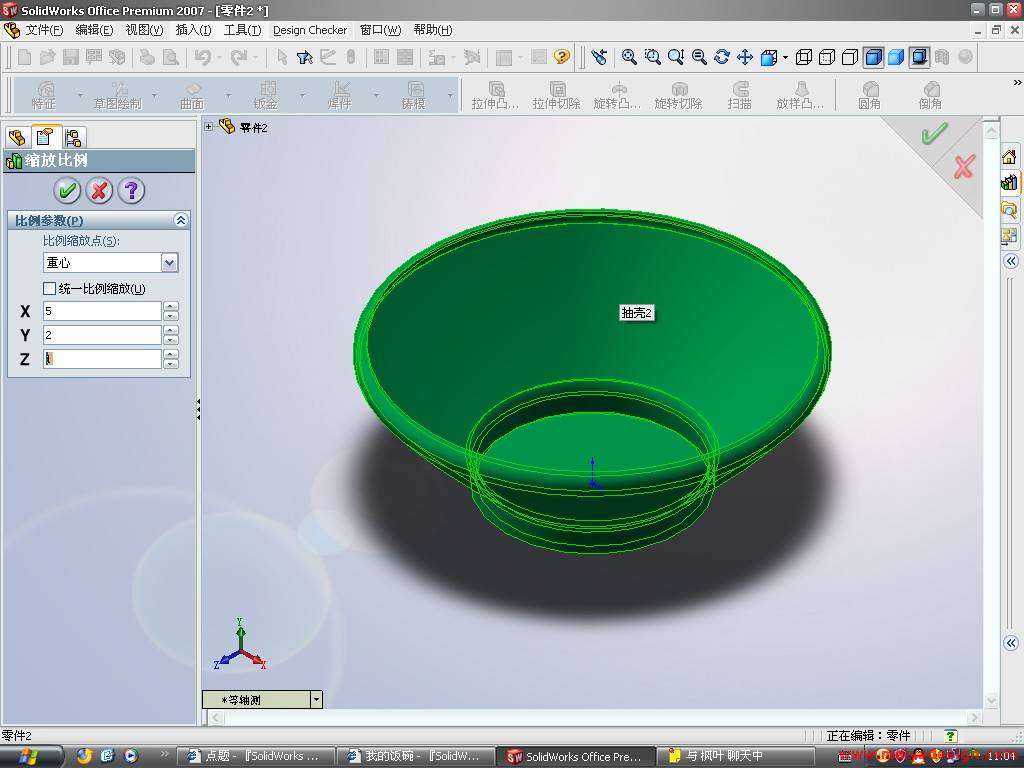Open the ConfigurationManager tab
This screenshot has height=768, width=1024.
coord(73,137)
